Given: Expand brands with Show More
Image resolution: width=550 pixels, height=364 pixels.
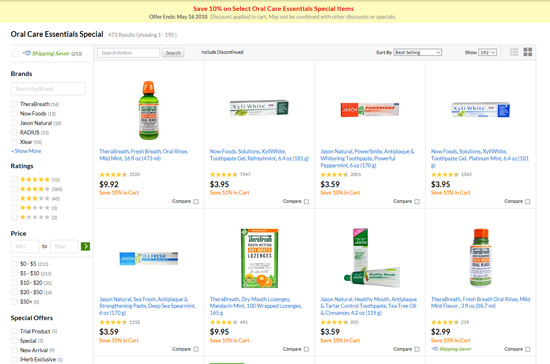Looking at the screenshot, I should coord(26,151).
